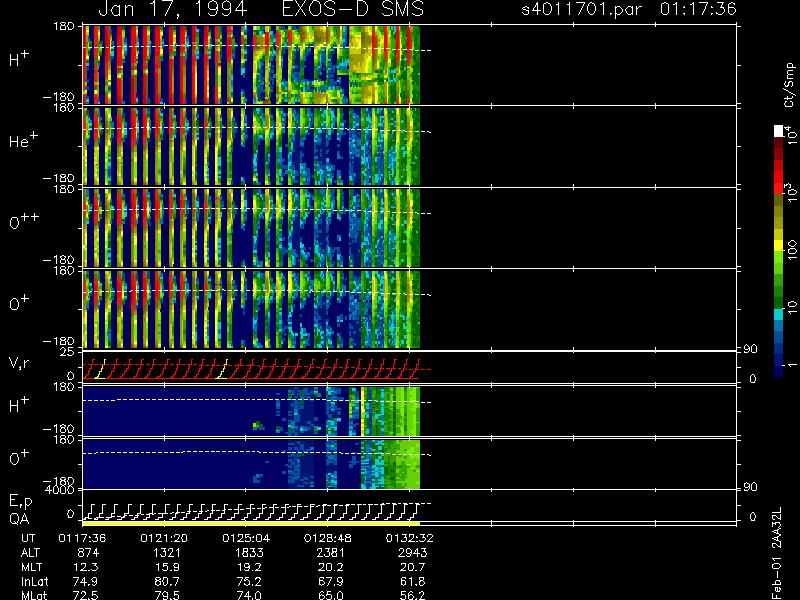This screenshot has width=800, height=600.
Task: Click the altitude value '2381'
Action: (331, 553)
